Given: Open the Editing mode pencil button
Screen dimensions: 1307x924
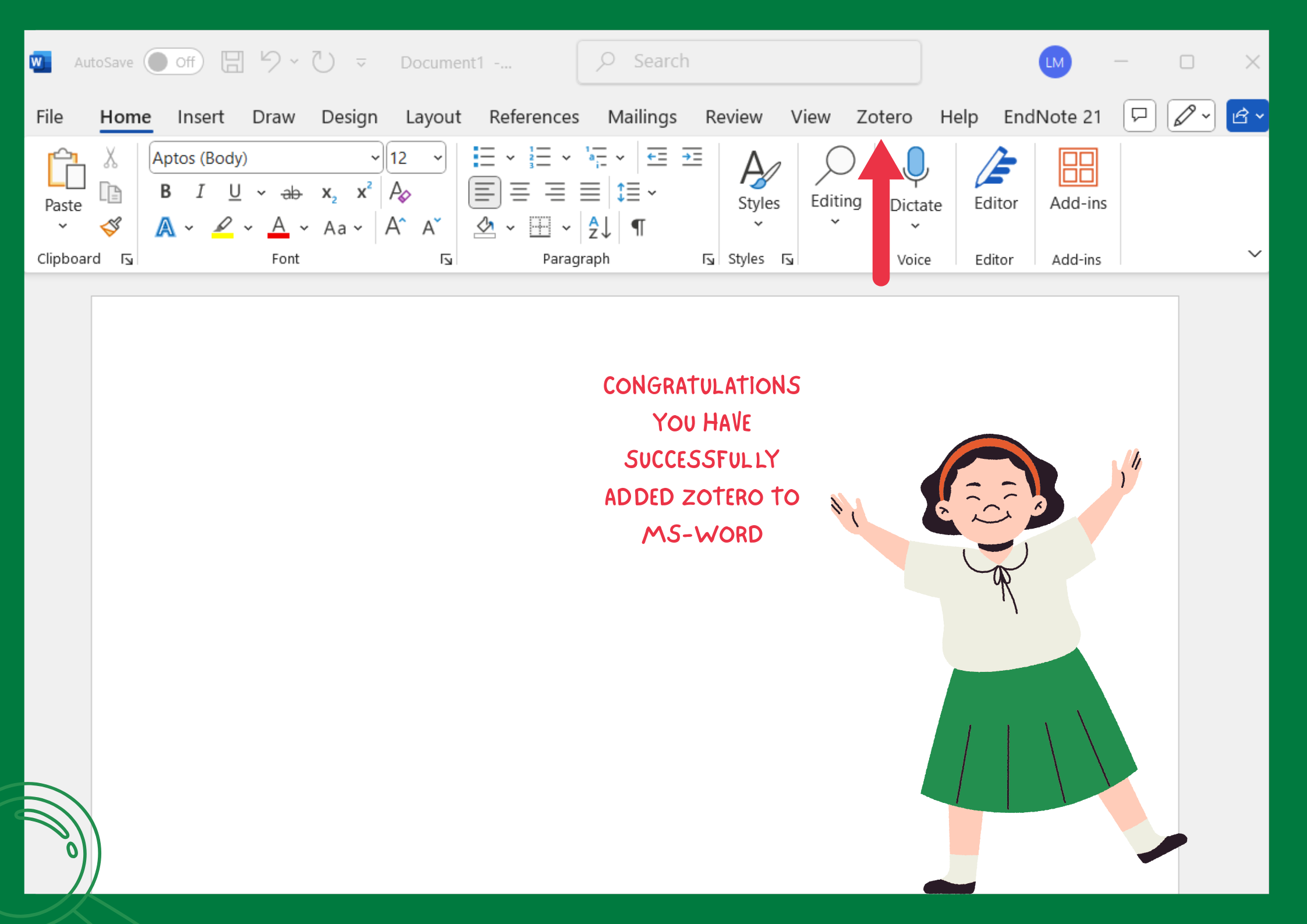Looking at the screenshot, I should click(1191, 115).
